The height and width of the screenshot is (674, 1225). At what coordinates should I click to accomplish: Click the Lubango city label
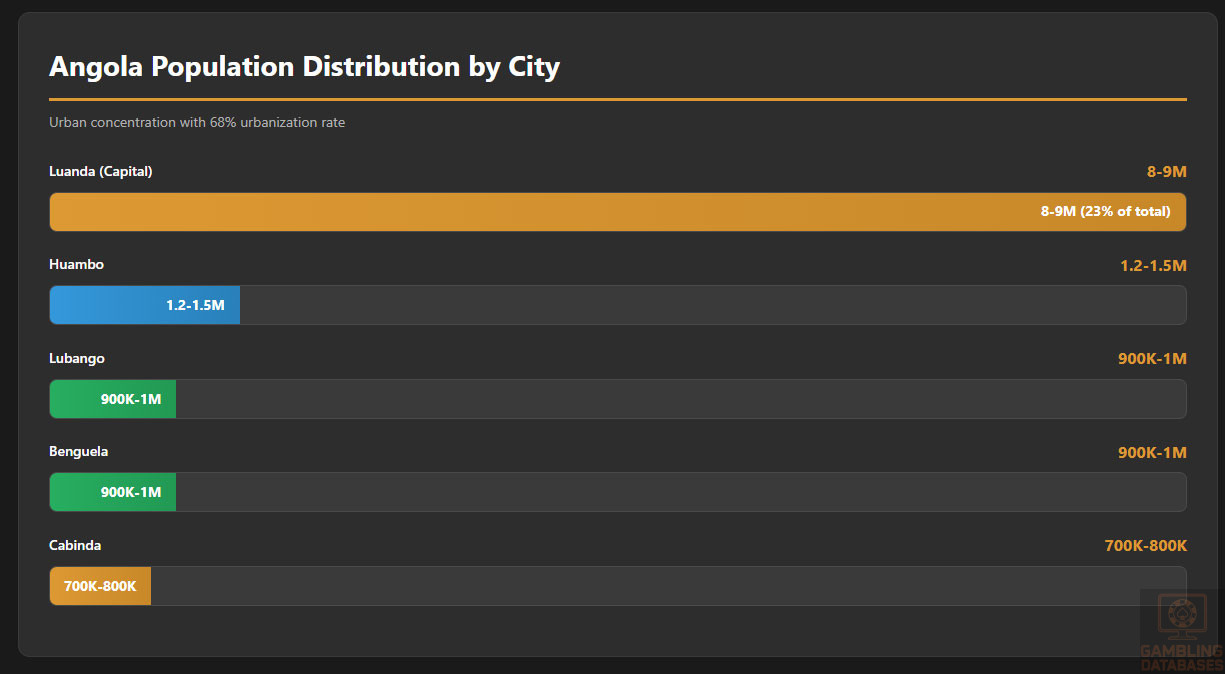[x=77, y=358]
